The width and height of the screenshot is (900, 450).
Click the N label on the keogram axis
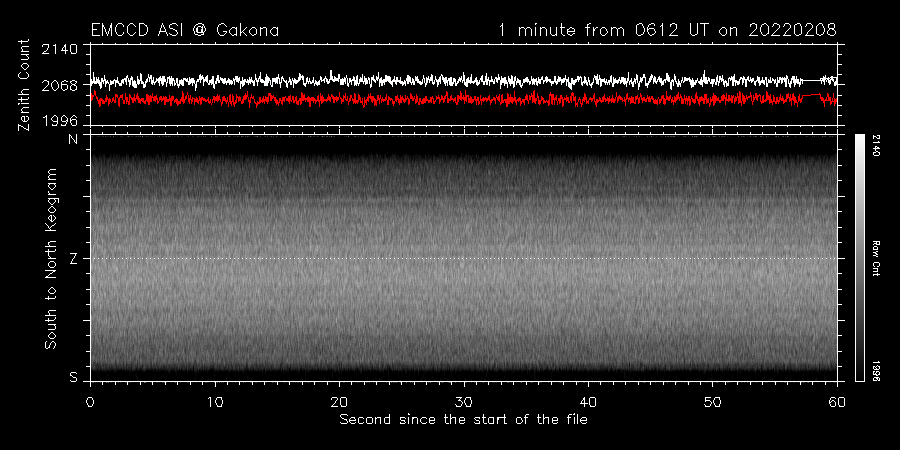click(x=73, y=140)
